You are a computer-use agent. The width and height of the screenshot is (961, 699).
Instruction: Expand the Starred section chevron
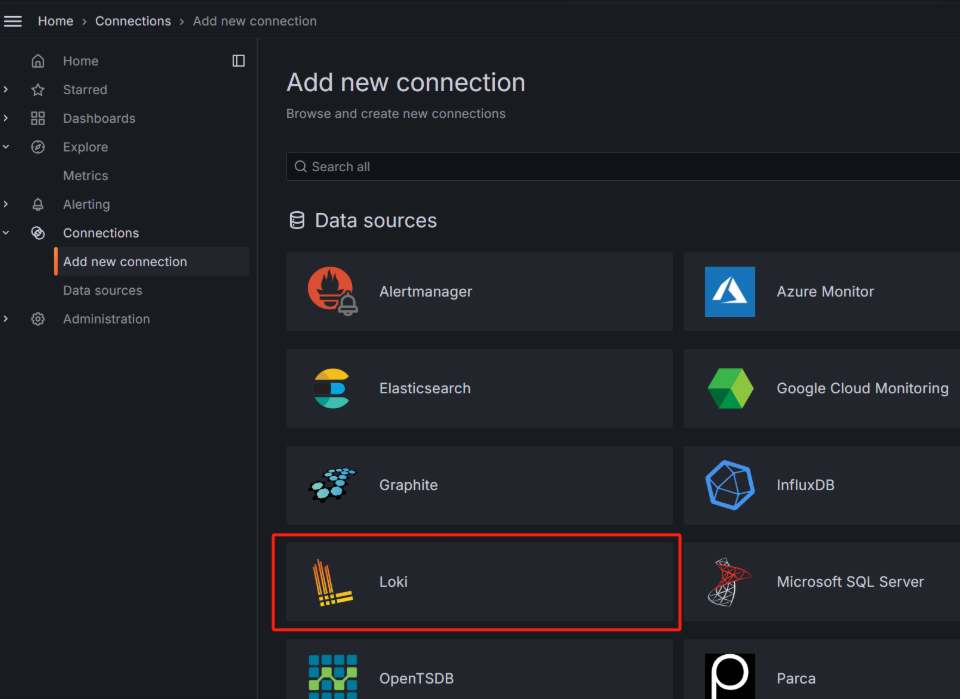7,90
